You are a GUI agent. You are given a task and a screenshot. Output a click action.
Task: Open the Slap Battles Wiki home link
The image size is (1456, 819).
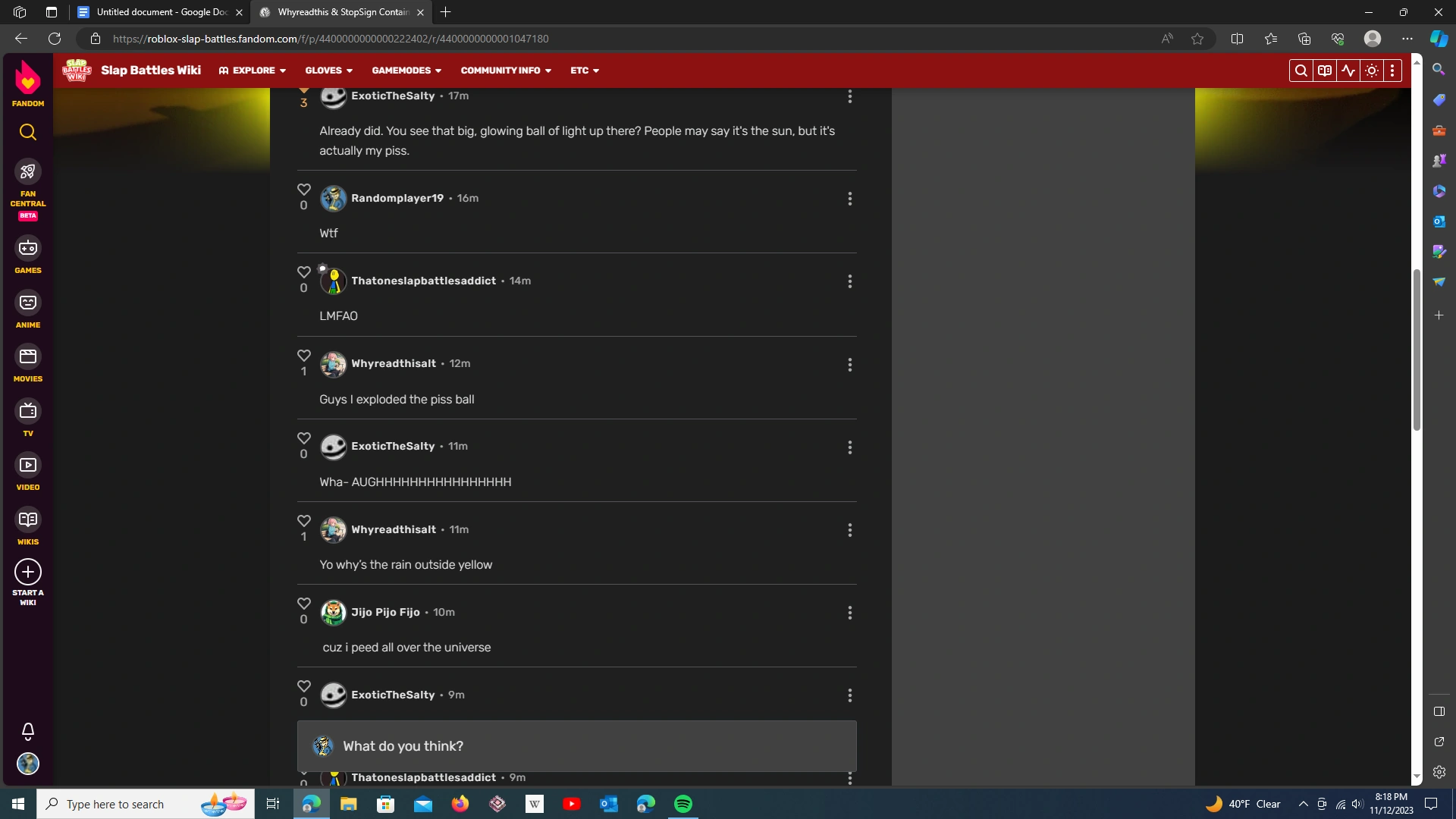click(x=151, y=71)
